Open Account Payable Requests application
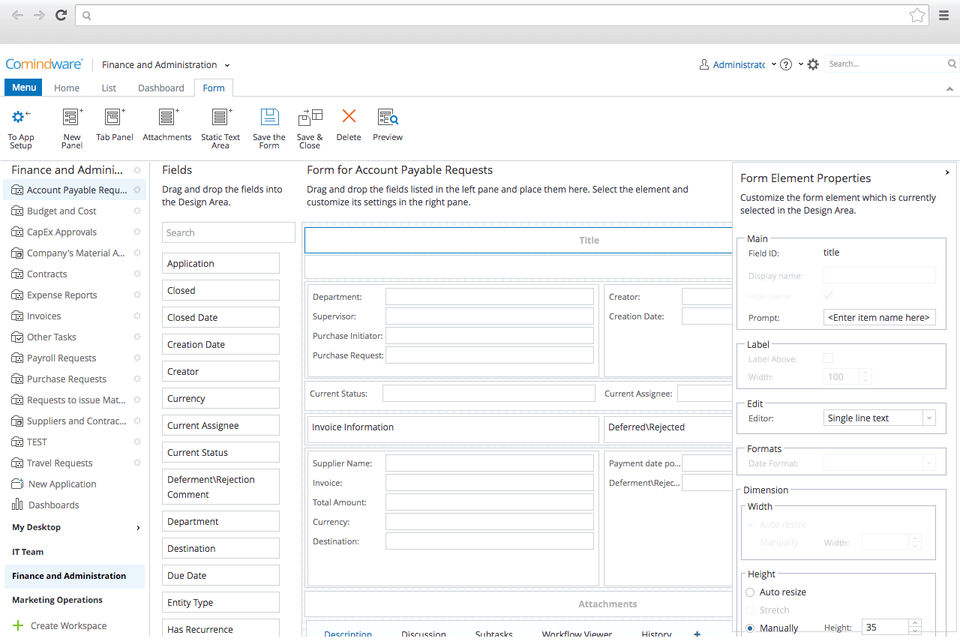Viewport: 960px width, 644px height. [77, 190]
